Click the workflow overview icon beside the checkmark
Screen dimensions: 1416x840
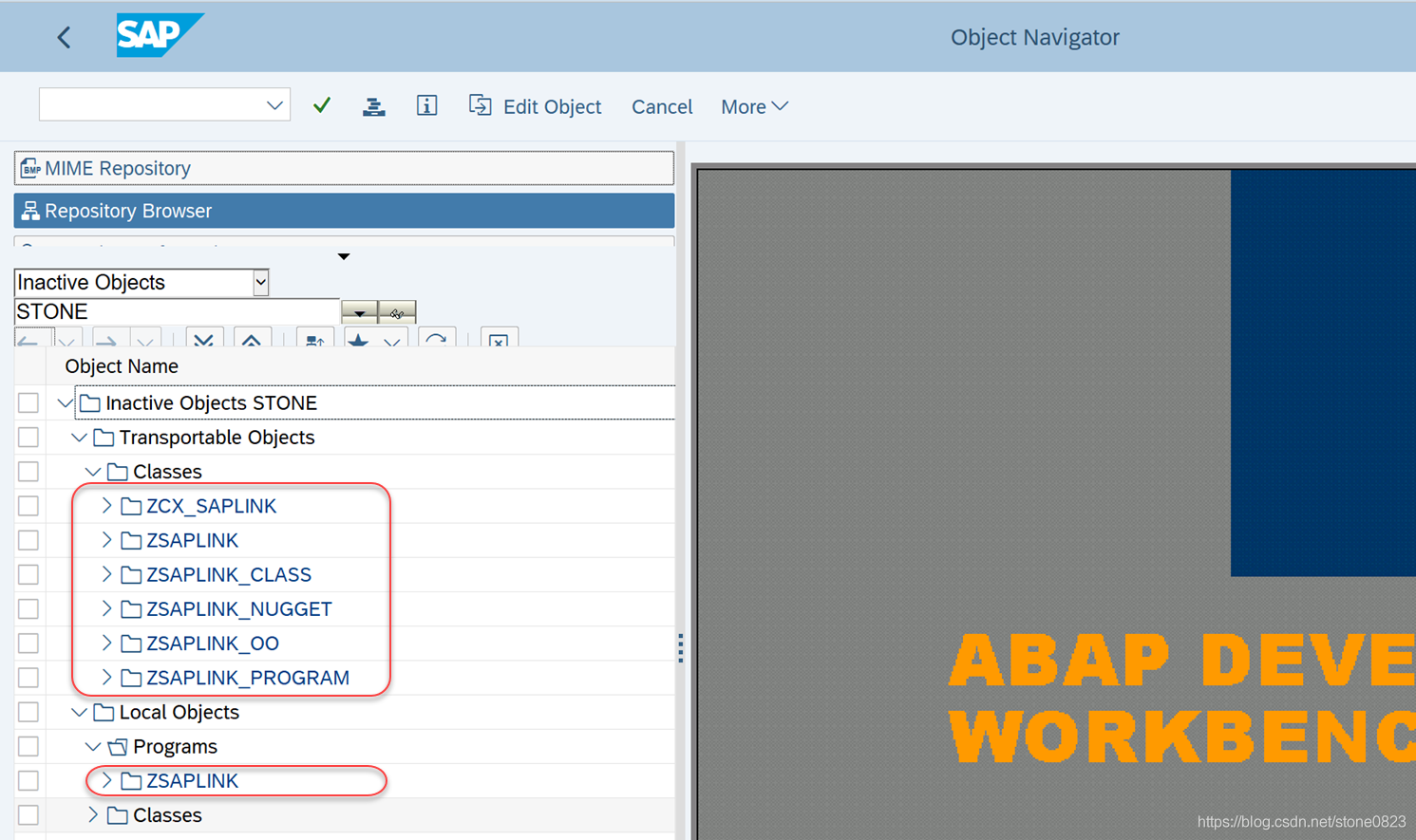(374, 105)
